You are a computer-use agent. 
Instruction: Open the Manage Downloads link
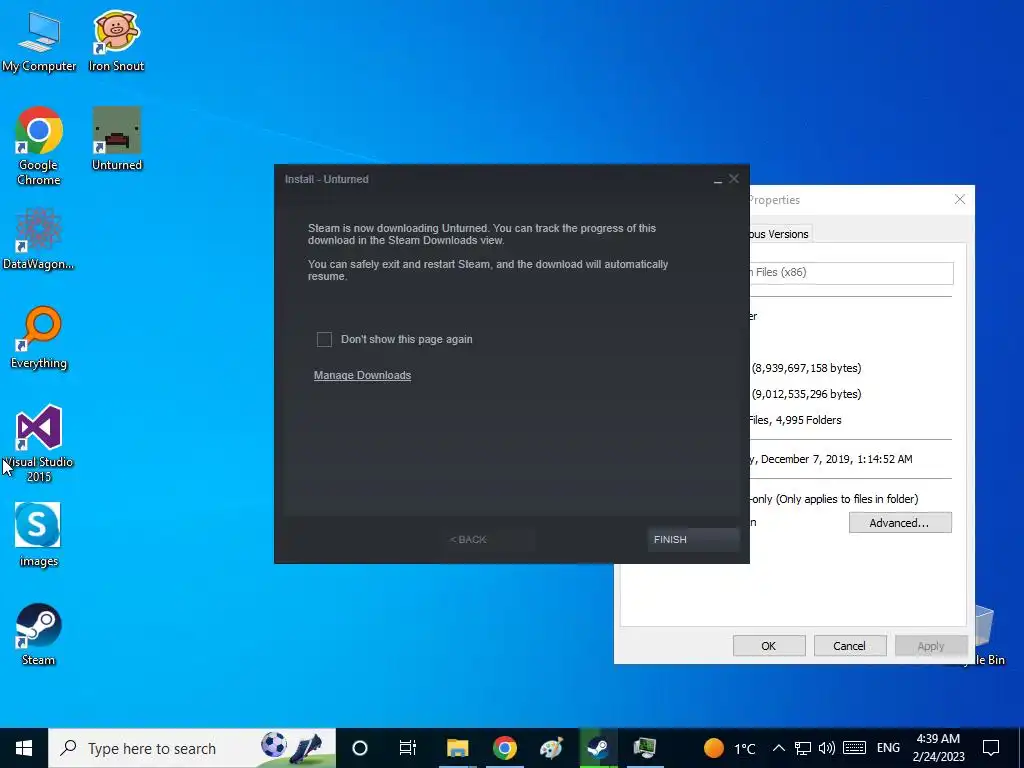362,376
